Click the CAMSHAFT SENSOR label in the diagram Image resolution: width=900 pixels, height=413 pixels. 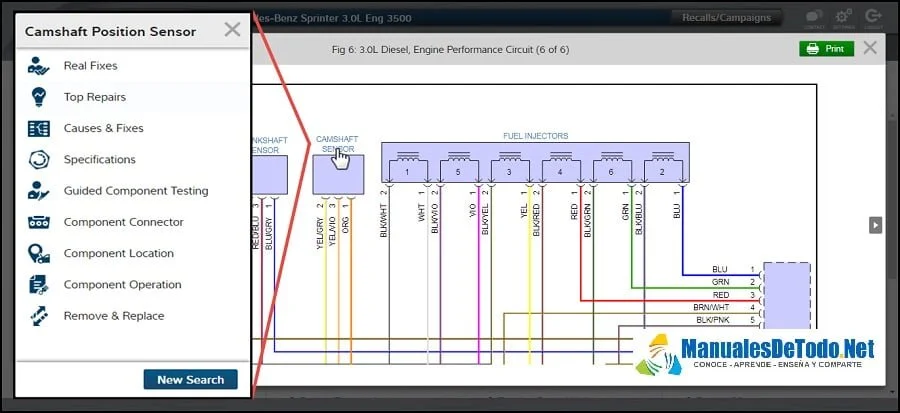coord(337,144)
